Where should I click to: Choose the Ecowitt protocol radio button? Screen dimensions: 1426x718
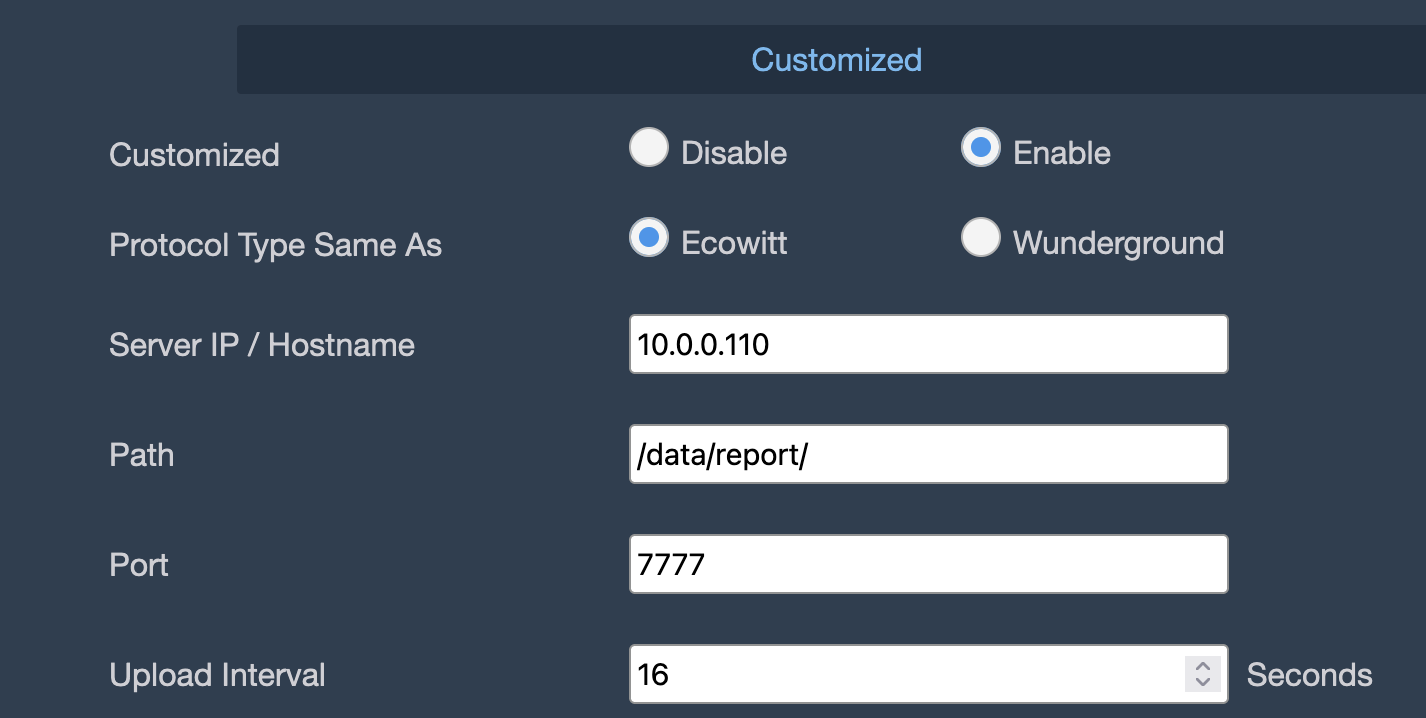click(x=649, y=238)
